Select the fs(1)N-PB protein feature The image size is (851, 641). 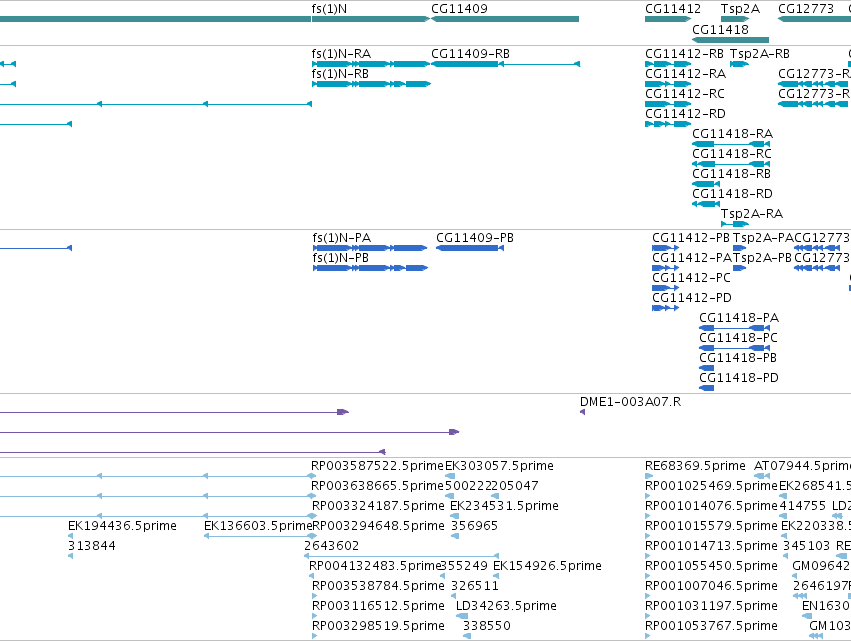(x=370, y=268)
